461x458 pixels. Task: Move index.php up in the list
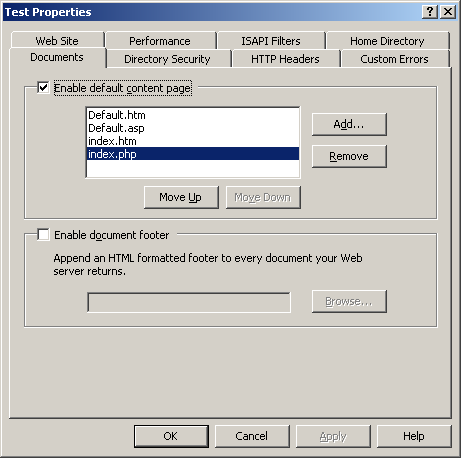(x=181, y=197)
